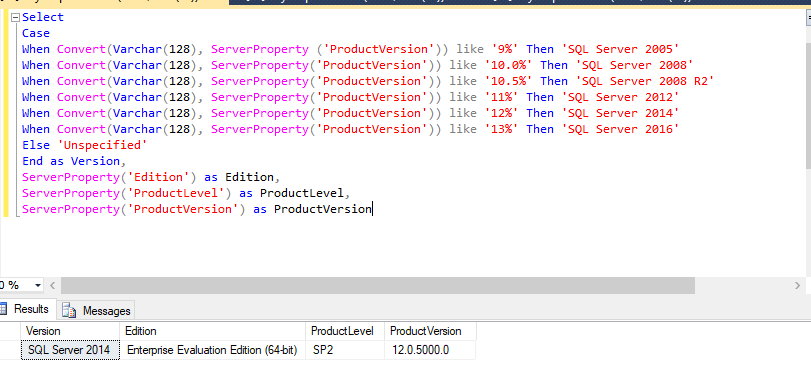Click the horizontal scrollbar right arrow

coord(797,285)
